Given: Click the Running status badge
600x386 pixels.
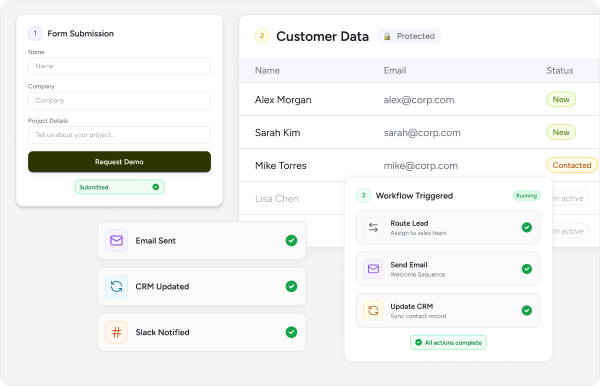Looking at the screenshot, I should [x=527, y=196].
